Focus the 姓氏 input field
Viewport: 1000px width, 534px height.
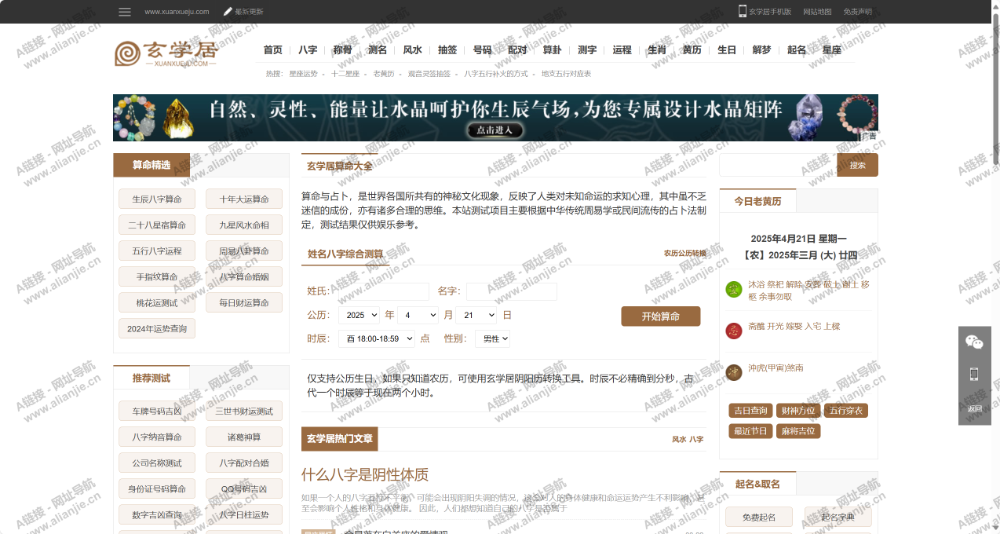tap(381, 292)
